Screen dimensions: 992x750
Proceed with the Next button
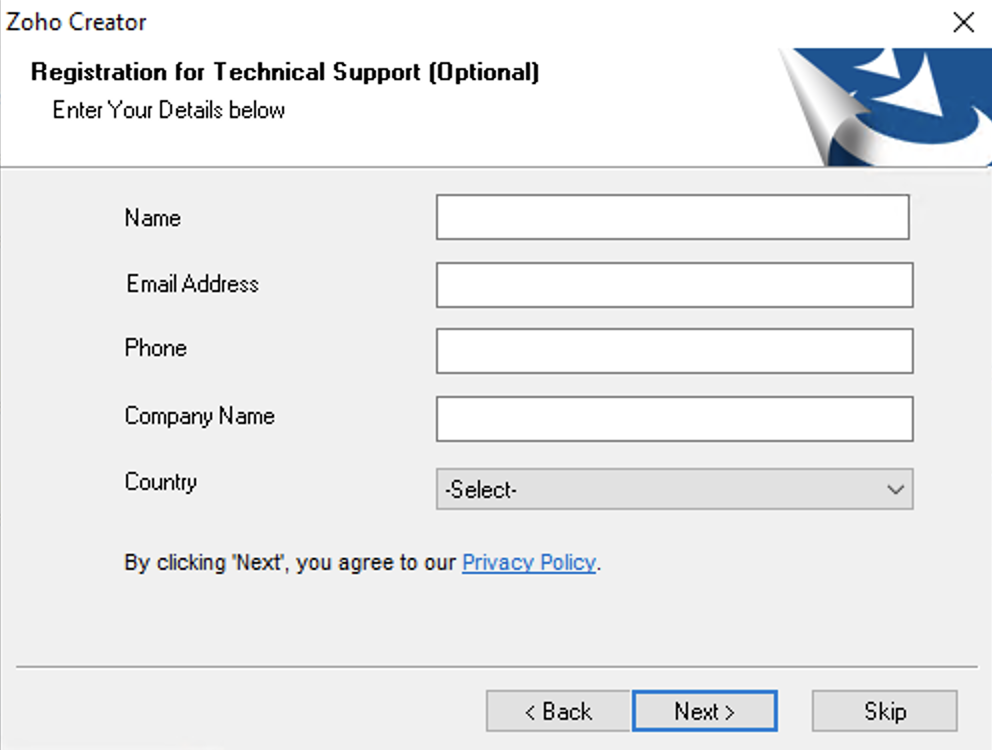pos(705,711)
